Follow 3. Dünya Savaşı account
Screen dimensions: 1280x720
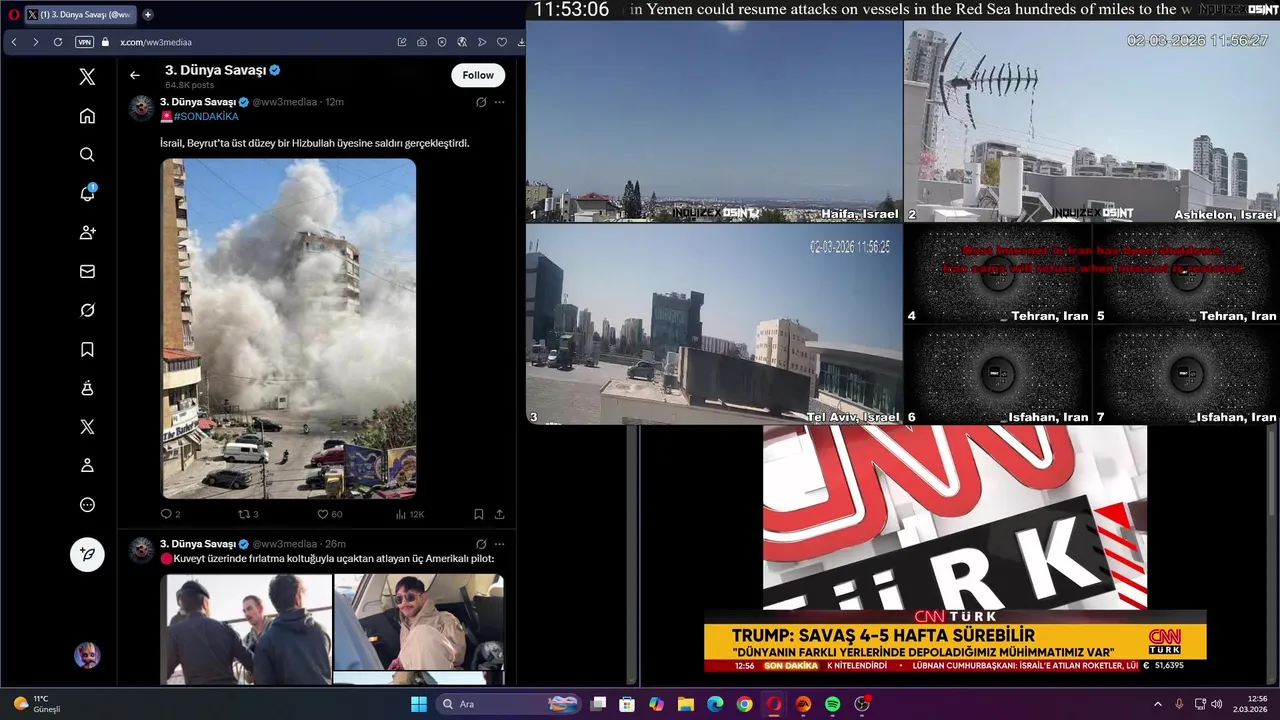pos(478,75)
